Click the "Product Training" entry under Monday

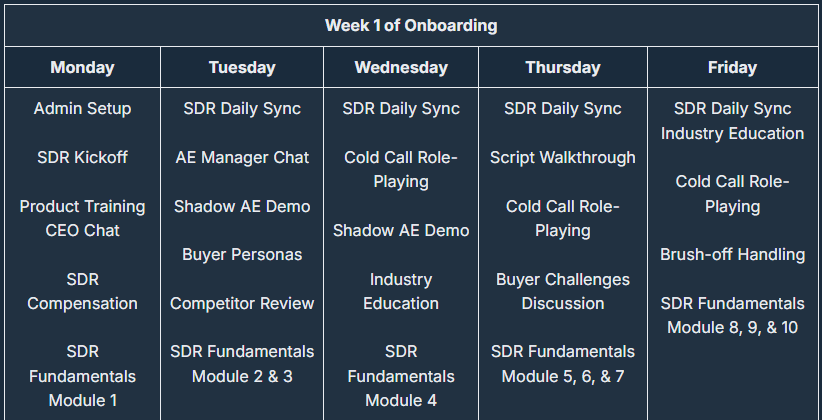(82, 206)
